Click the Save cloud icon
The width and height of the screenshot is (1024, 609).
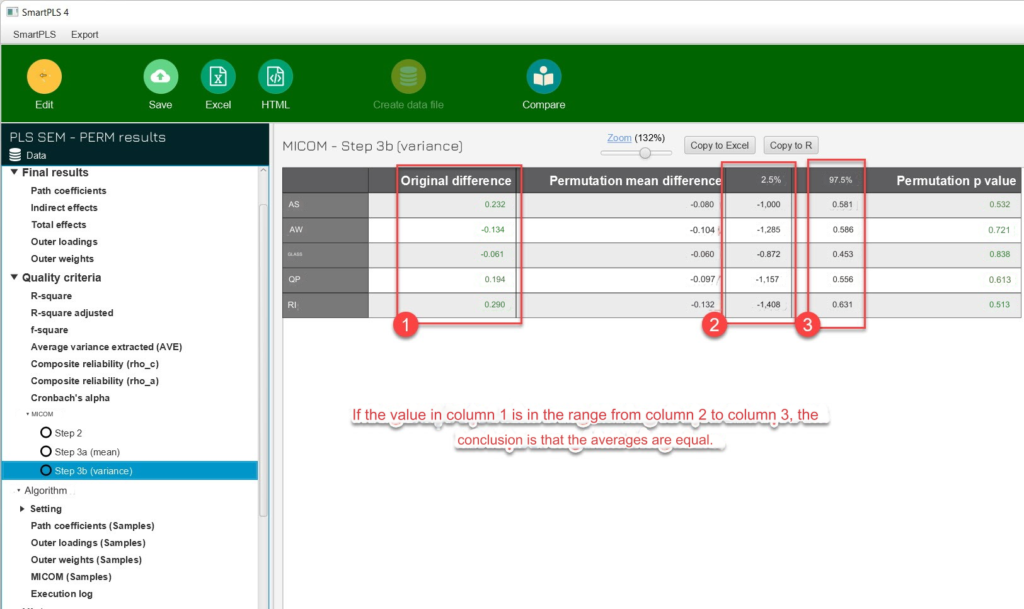160,77
